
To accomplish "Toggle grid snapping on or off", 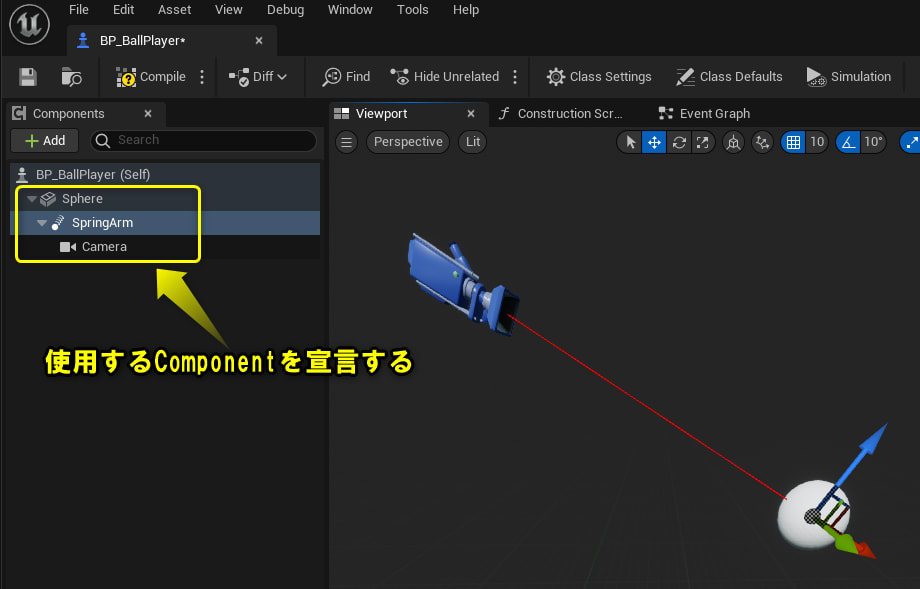I will (x=791, y=142).
